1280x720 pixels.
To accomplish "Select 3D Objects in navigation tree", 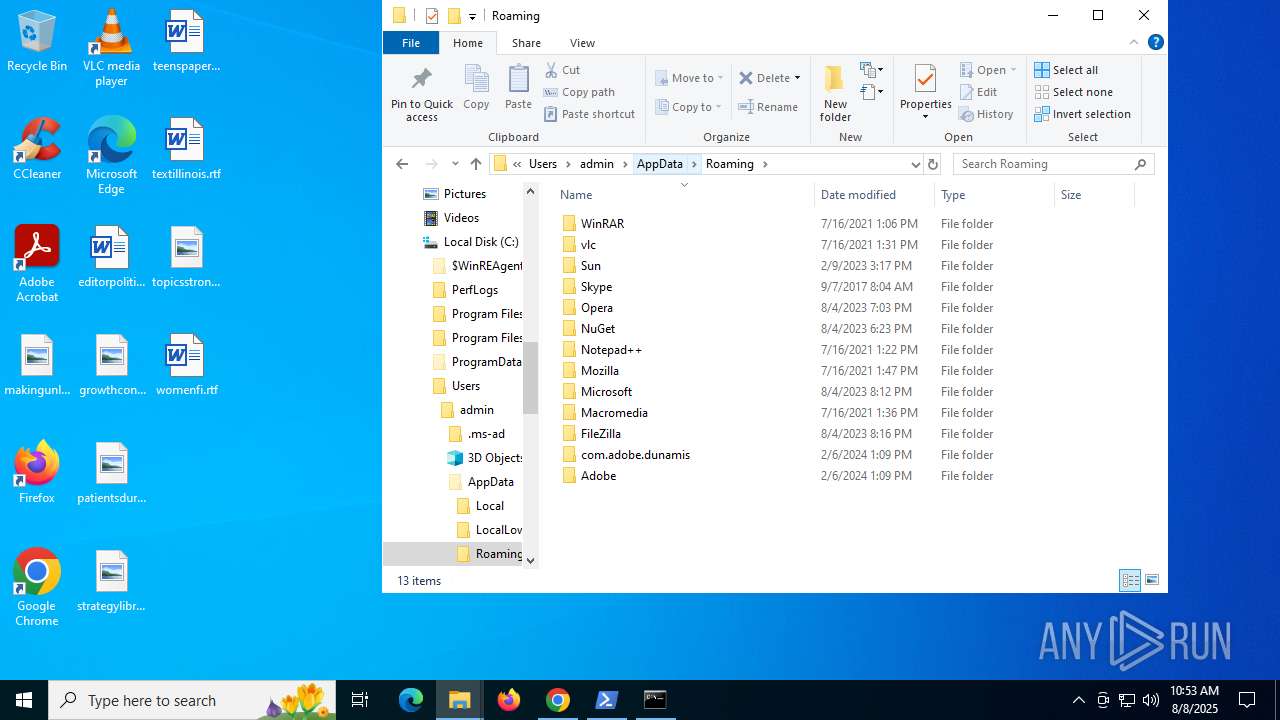I will 485,458.
